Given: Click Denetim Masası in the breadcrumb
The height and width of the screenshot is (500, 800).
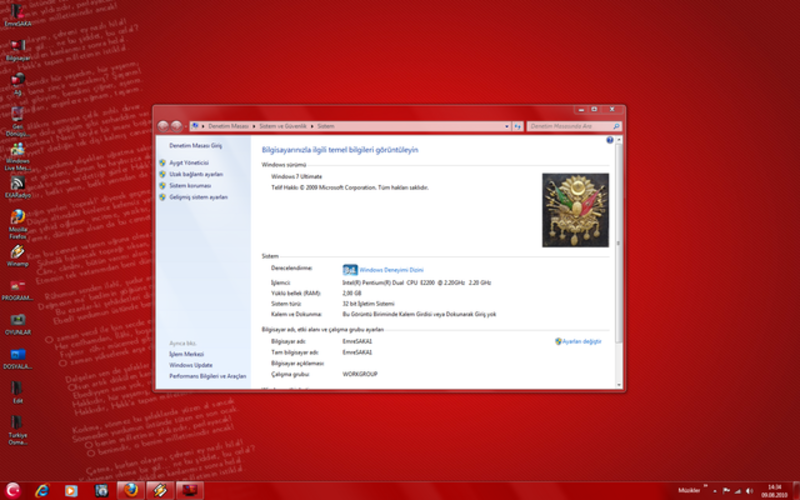Looking at the screenshot, I should tap(228, 126).
